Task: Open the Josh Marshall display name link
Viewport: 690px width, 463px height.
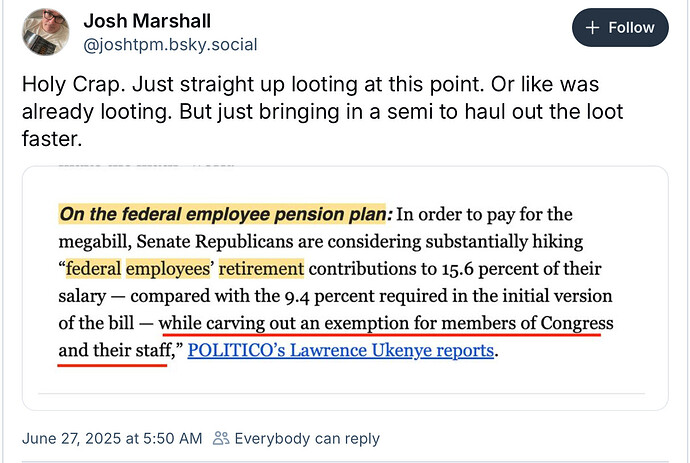Action: tap(147, 21)
